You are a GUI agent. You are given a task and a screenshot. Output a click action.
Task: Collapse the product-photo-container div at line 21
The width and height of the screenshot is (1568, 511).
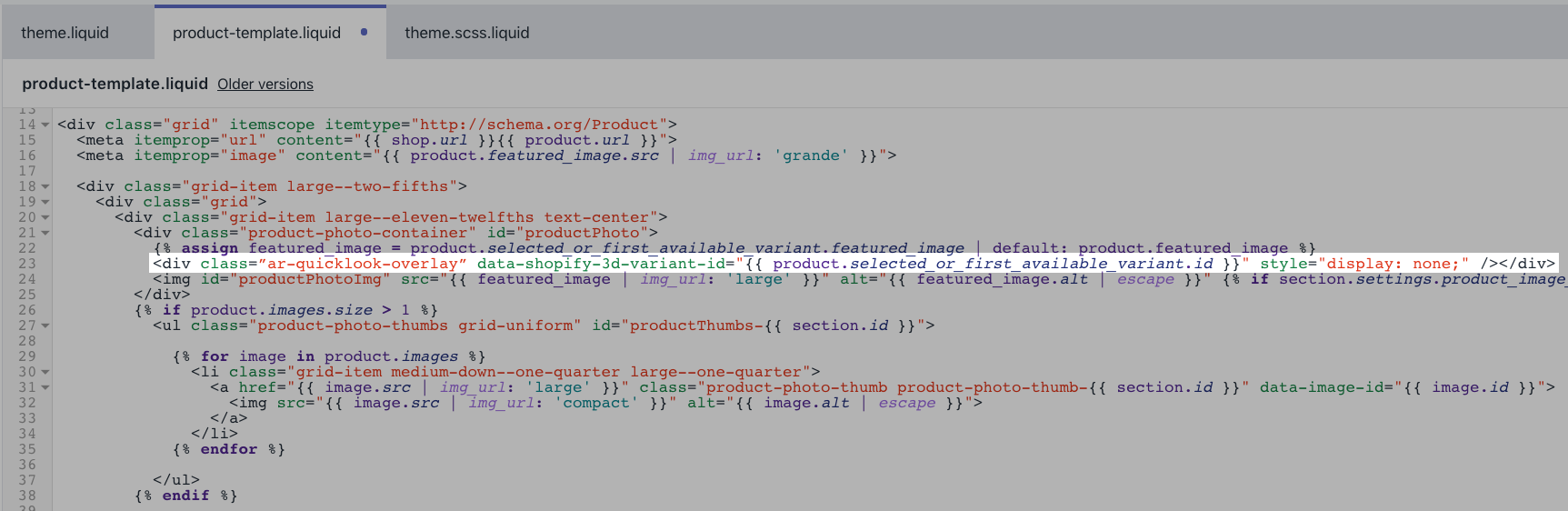[x=45, y=234]
